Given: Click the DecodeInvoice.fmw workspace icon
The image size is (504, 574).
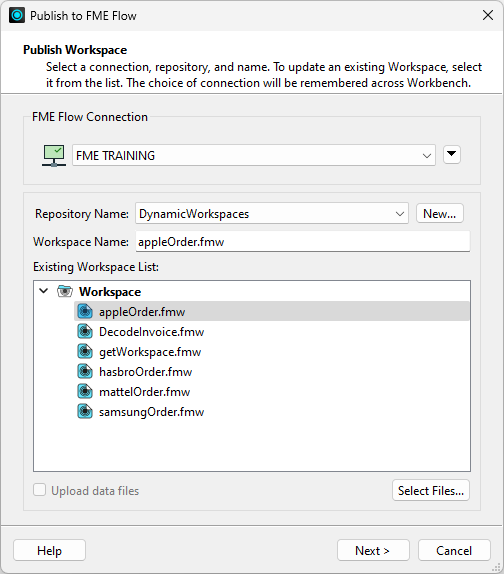Looking at the screenshot, I should coord(85,332).
